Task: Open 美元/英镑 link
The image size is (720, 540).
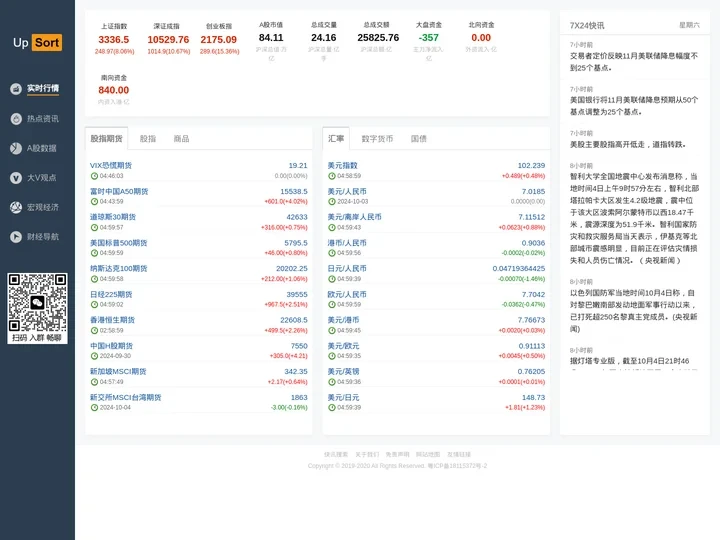Action: 343,371
